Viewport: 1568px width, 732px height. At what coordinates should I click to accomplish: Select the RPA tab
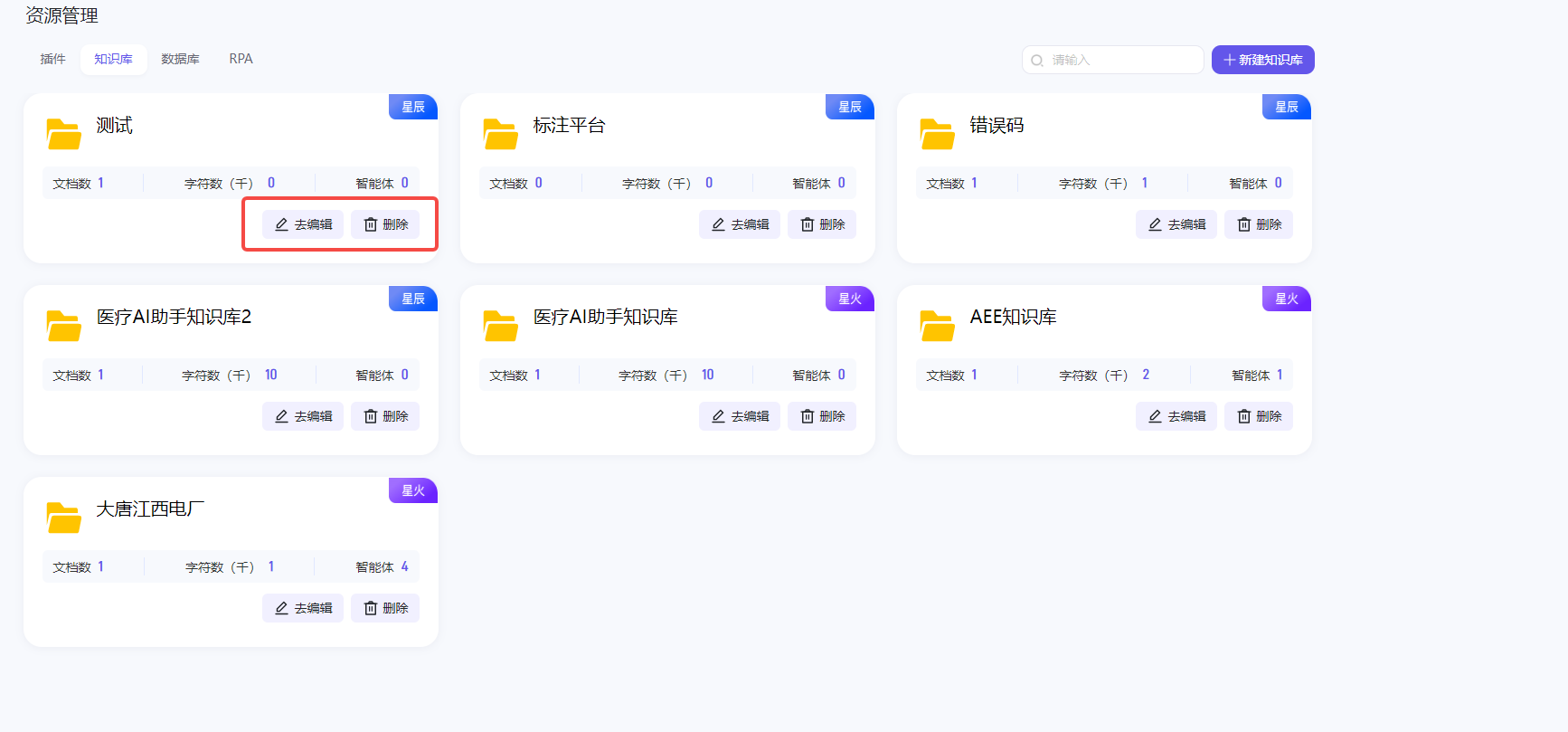[241, 59]
